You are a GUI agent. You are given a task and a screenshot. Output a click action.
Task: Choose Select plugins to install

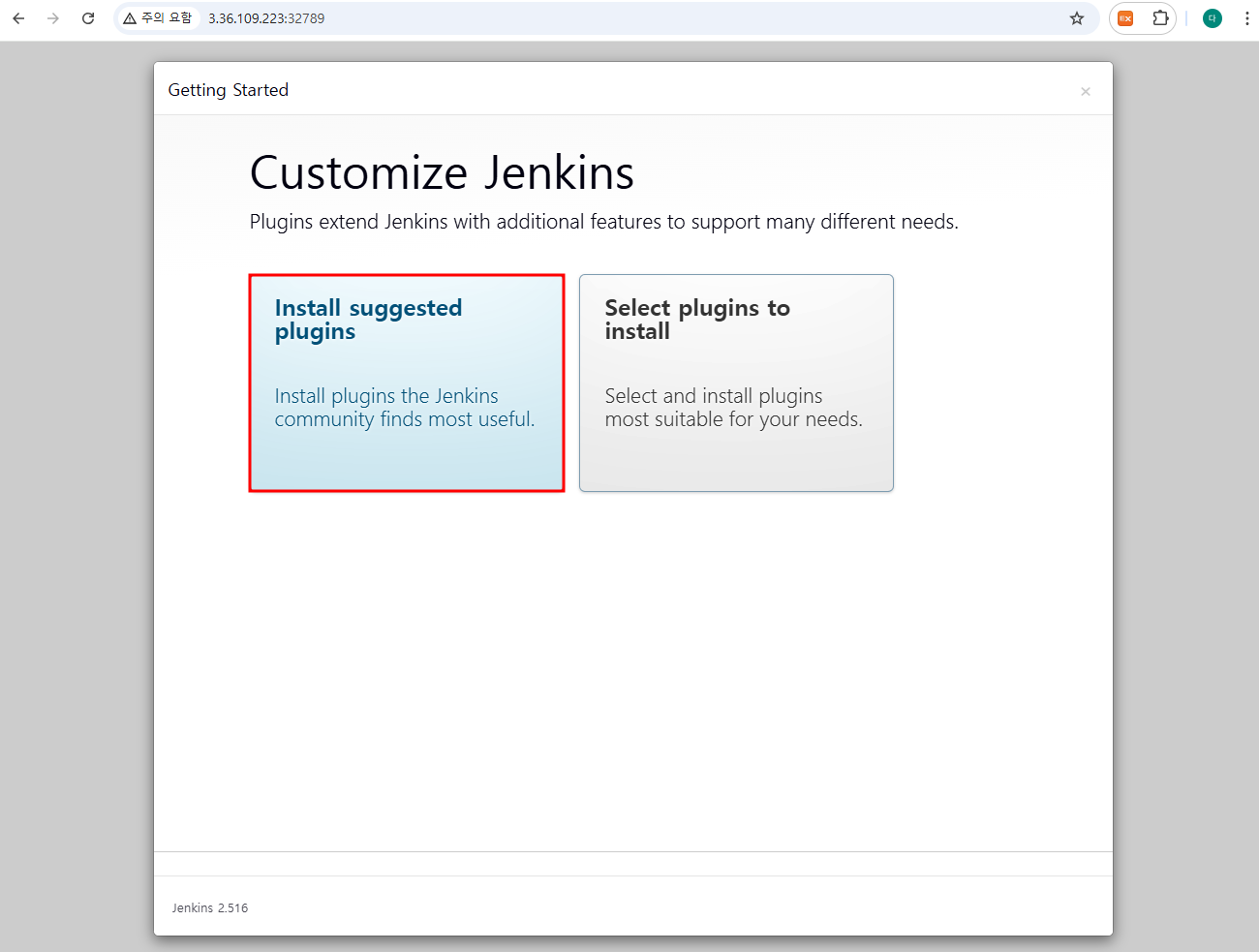[736, 383]
